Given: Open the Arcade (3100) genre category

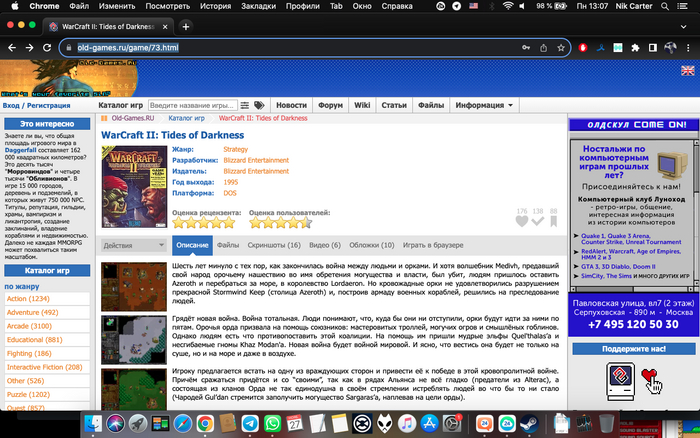Looking at the screenshot, I should [29, 326].
